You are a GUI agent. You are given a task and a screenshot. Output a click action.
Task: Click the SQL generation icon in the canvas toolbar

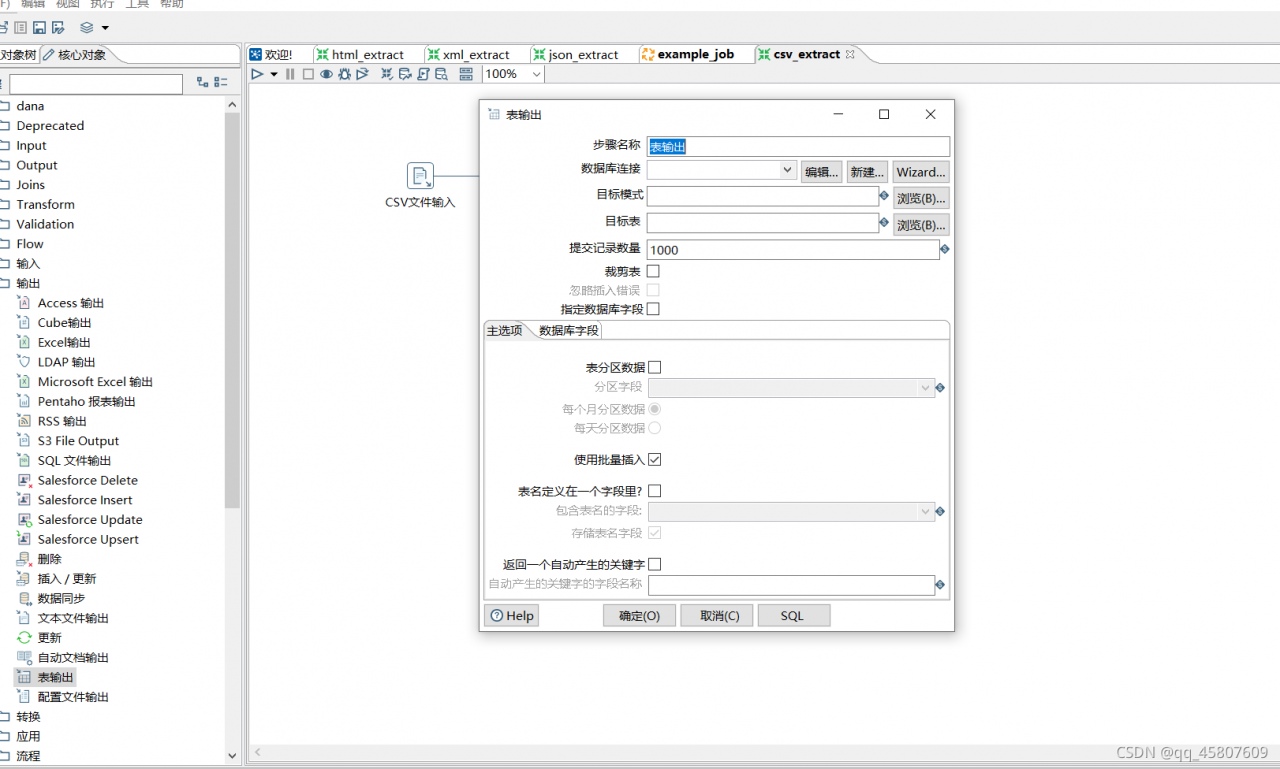[x=423, y=74]
